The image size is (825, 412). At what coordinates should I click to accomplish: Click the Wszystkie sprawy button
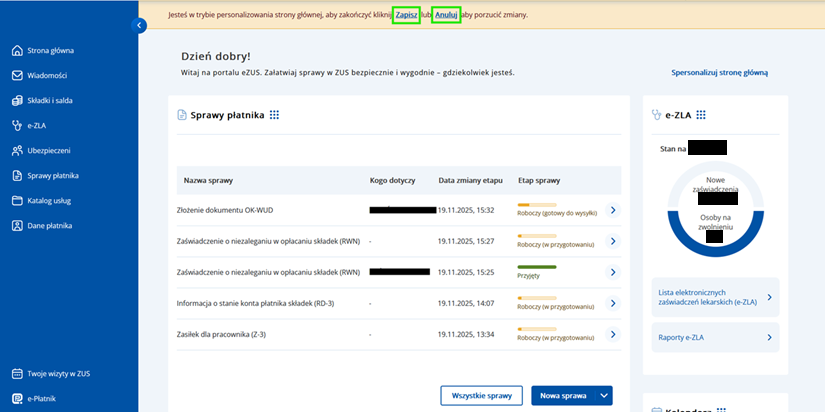click(x=481, y=396)
